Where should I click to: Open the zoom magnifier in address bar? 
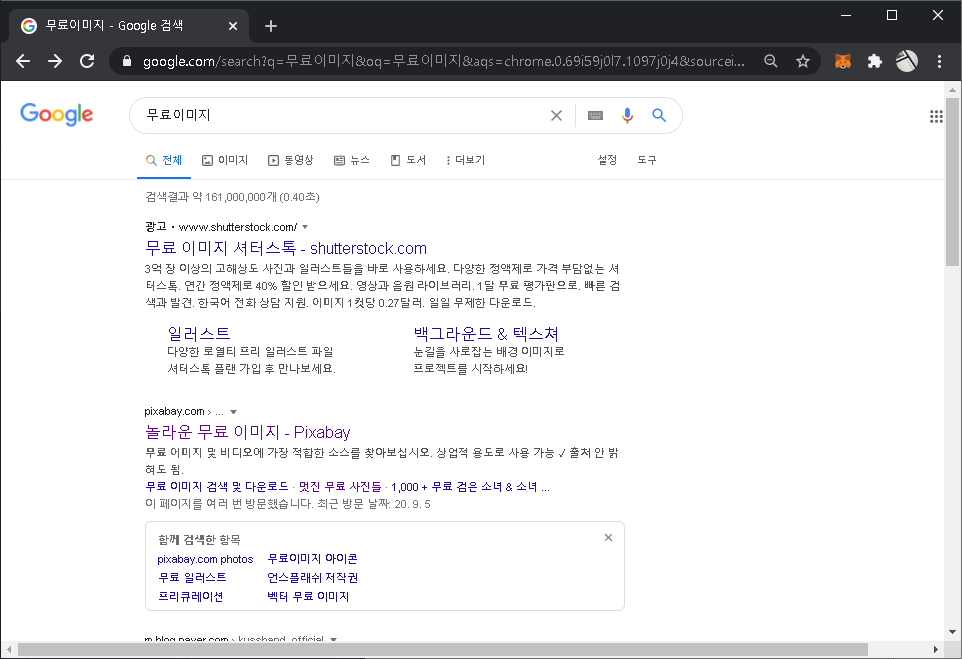coord(771,61)
